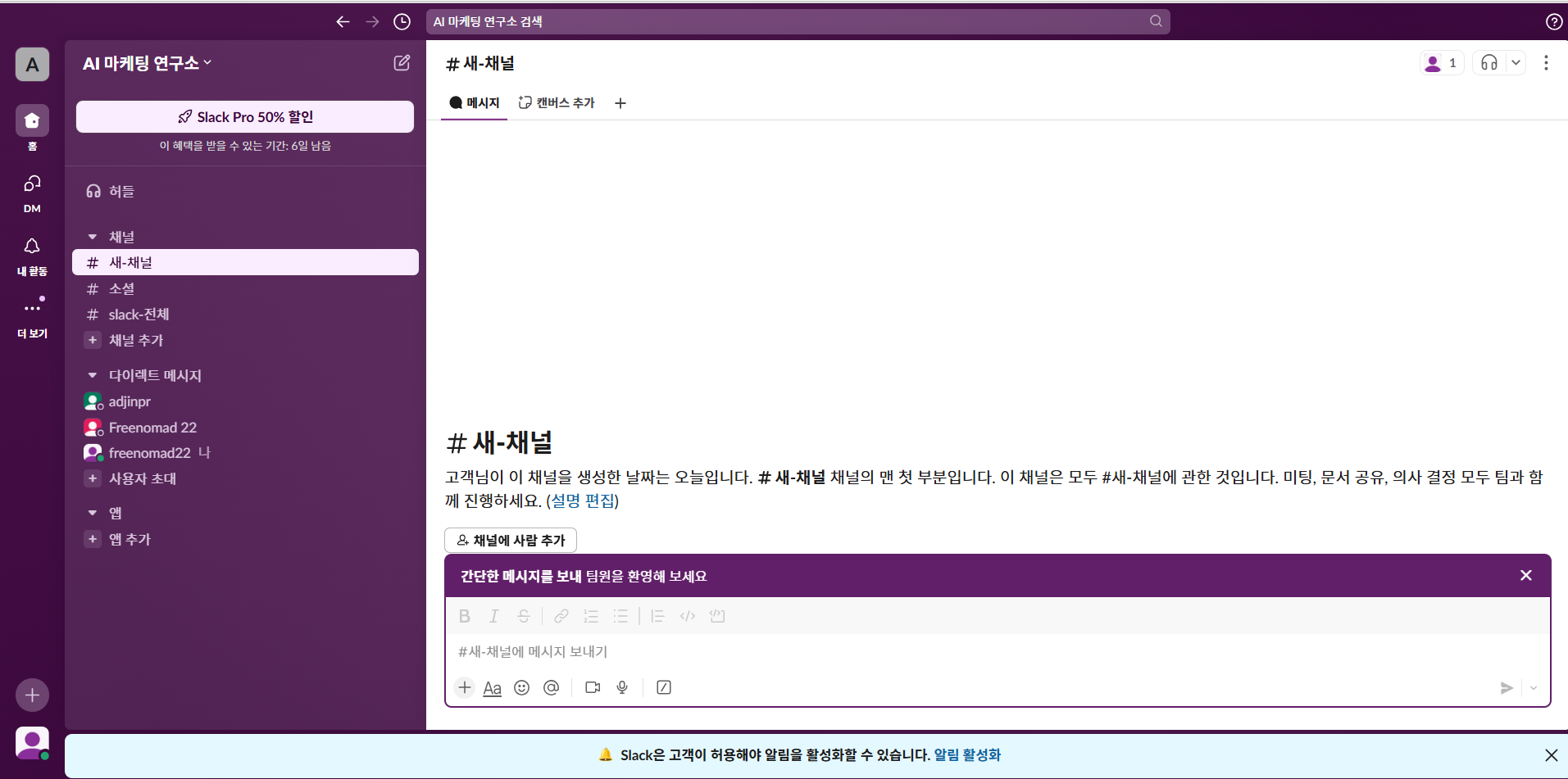Insert ordered list in composer

[x=591, y=616]
